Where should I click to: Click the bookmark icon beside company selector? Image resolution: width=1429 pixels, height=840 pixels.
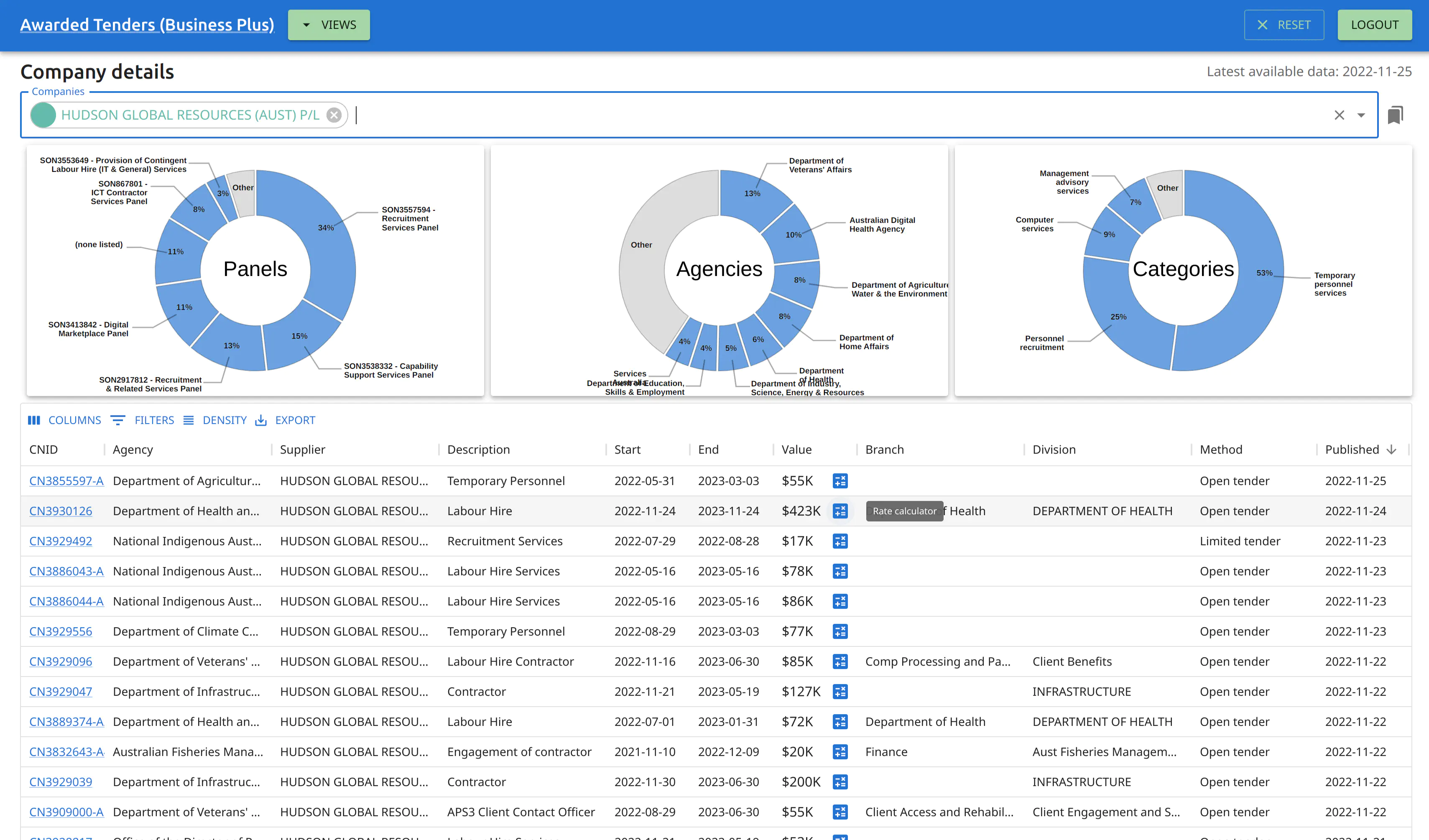click(1396, 115)
